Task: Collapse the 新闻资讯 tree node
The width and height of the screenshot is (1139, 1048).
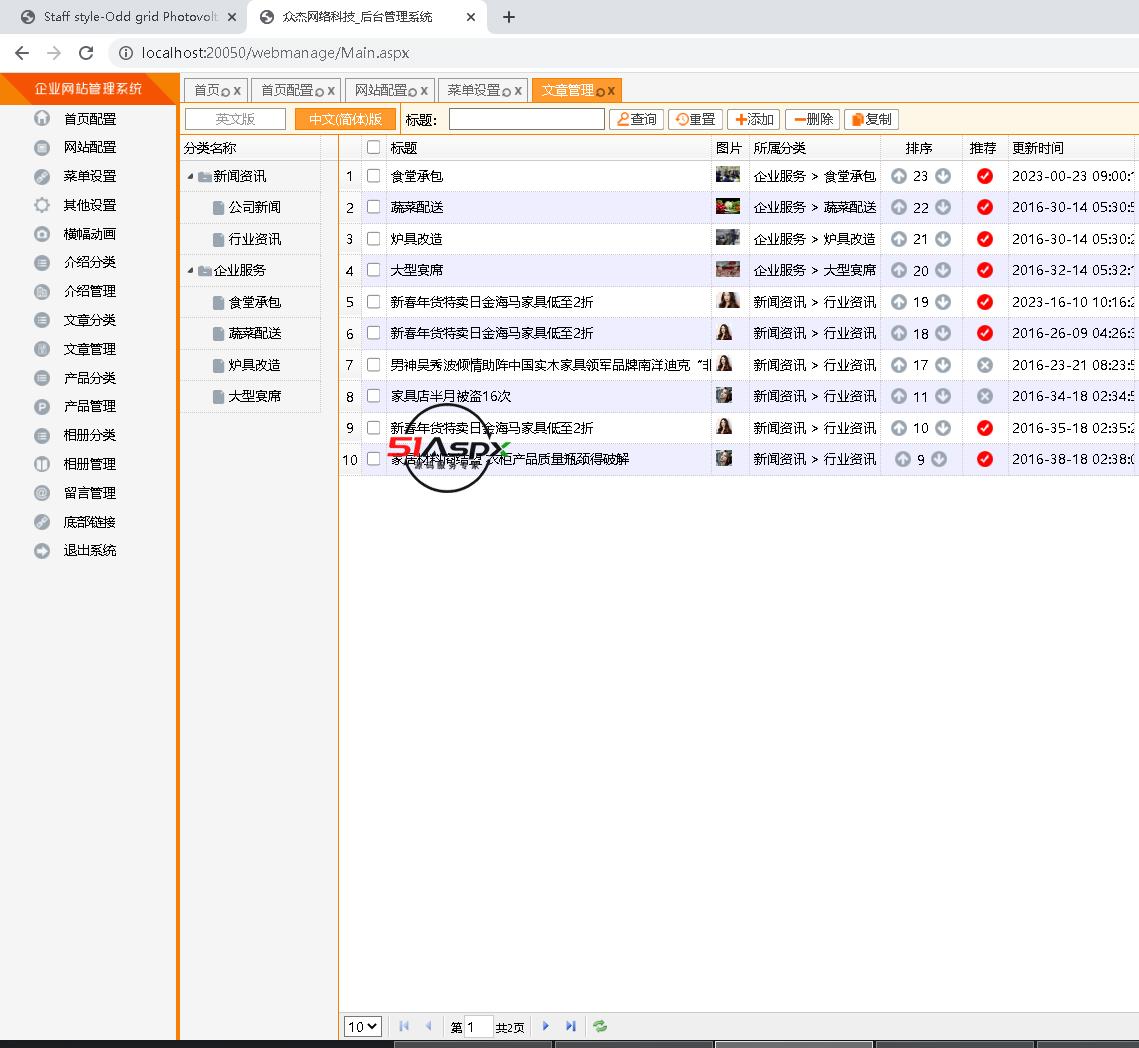Action: 191,176
